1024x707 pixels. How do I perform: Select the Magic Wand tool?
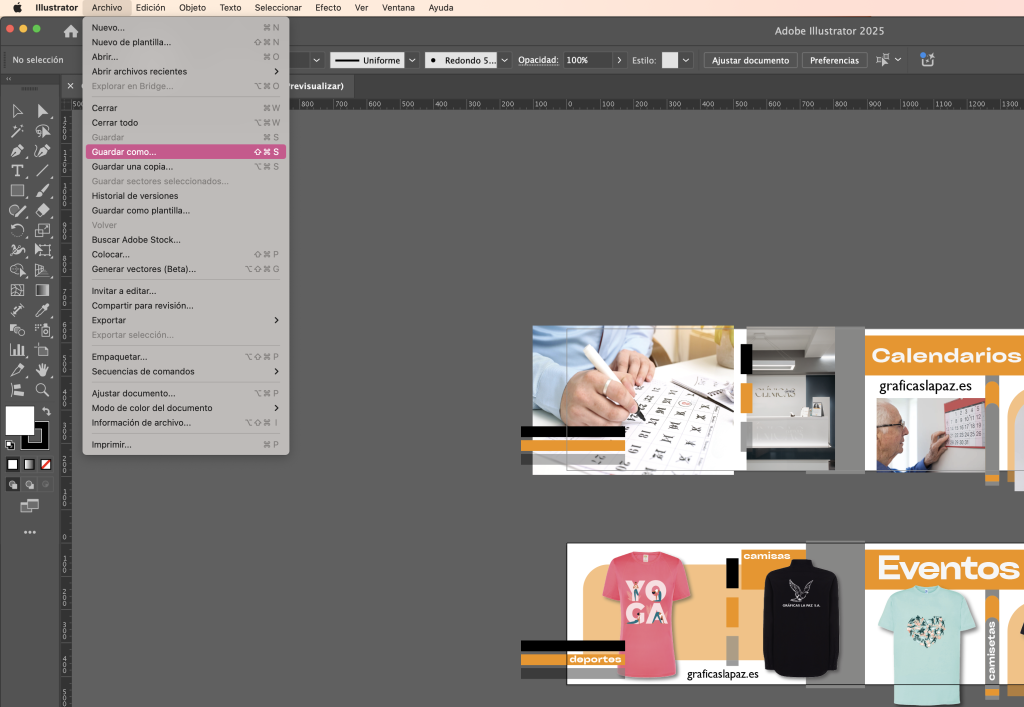tap(17, 131)
